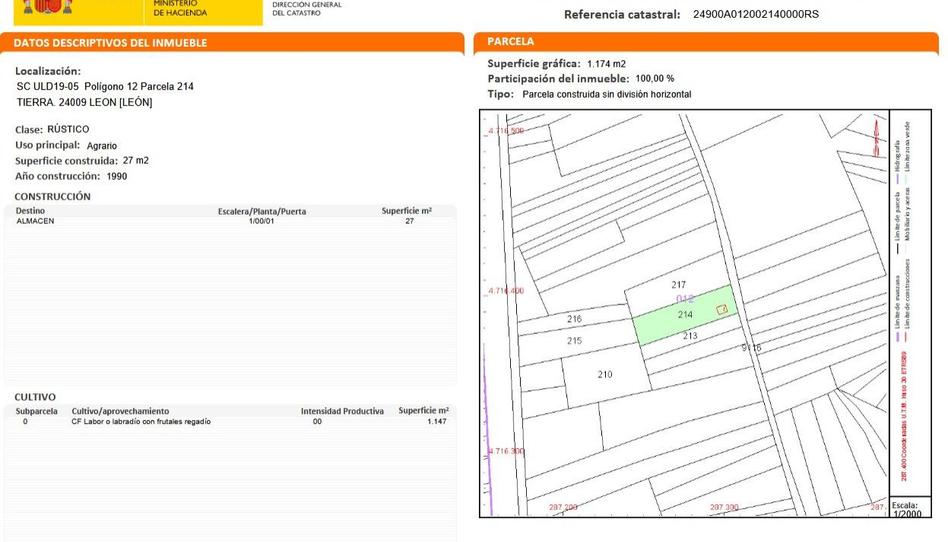Click parcel 217 on the map
The image size is (948, 542).
pos(678,286)
